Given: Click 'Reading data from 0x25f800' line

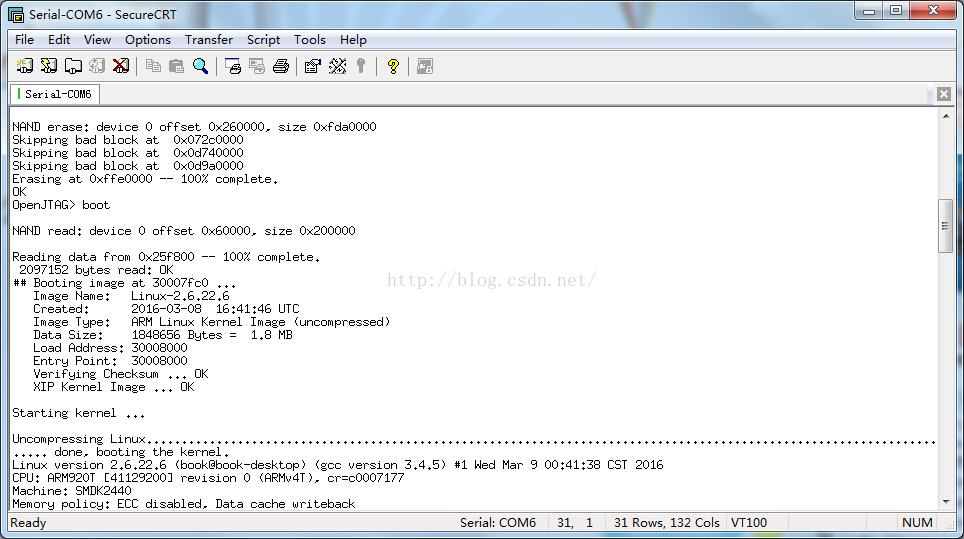Looking at the screenshot, I should [166, 257].
